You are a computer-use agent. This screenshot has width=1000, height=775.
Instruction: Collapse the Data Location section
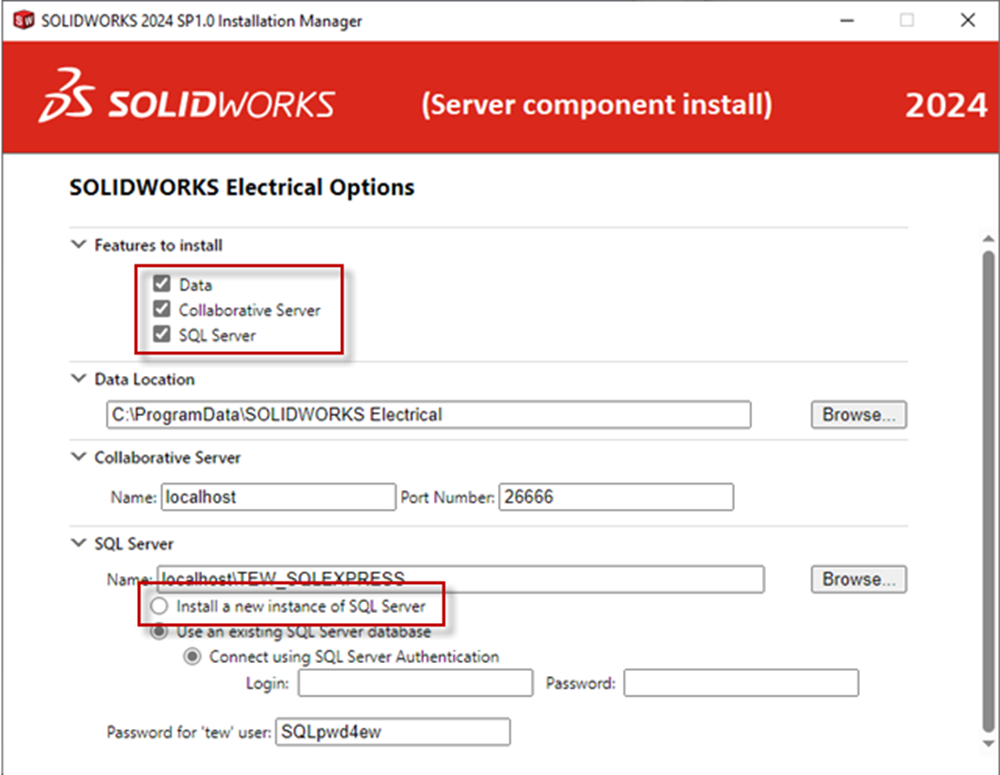(79, 379)
